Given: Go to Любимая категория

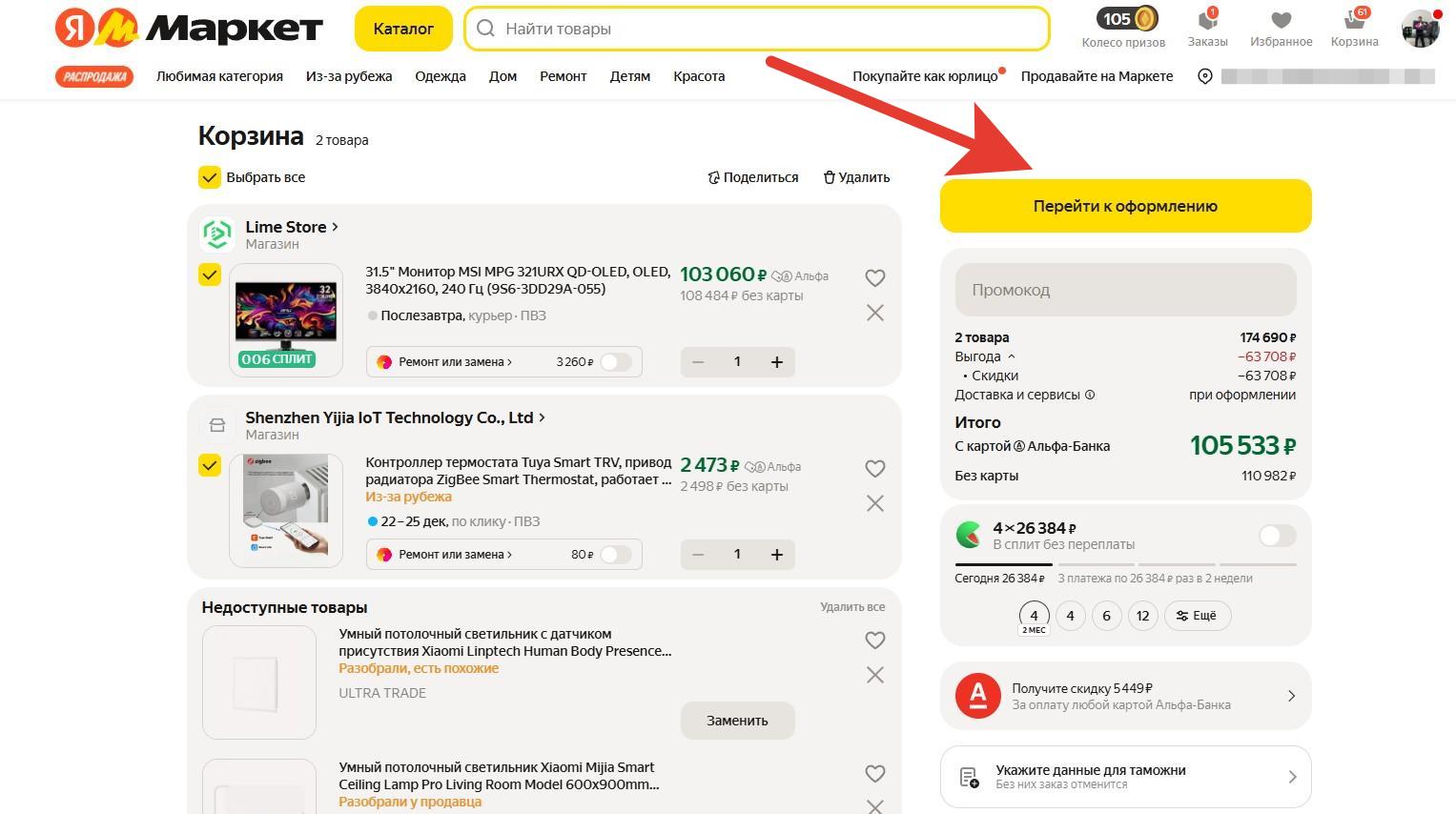Looking at the screenshot, I should pos(219,76).
